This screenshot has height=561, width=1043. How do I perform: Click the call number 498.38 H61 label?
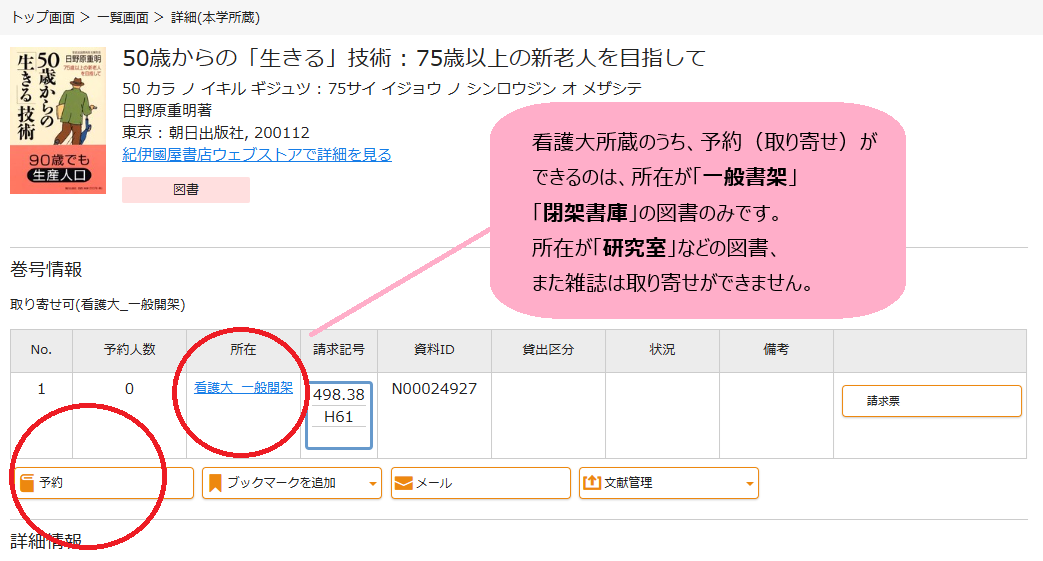click(x=339, y=415)
